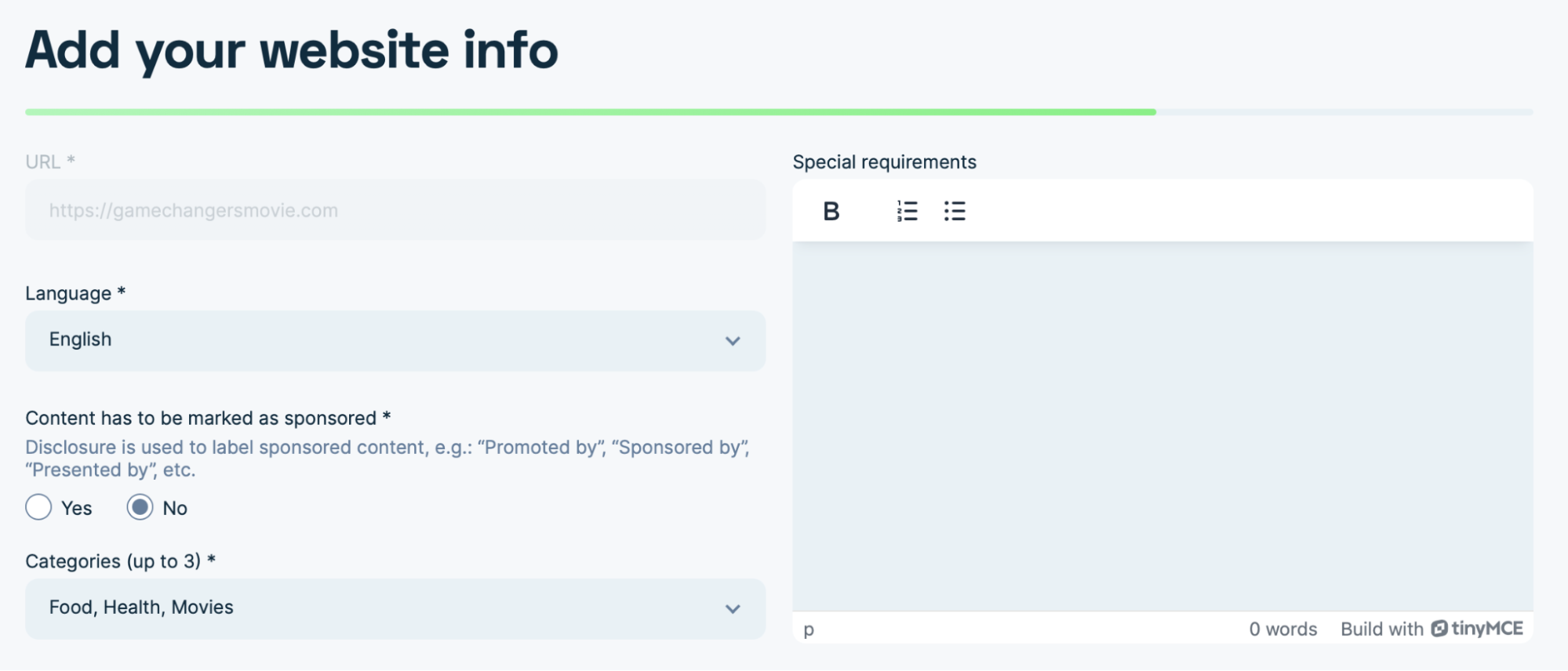Expand the Language dropdown chevron arrow
The image size is (1568, 671).
tap(733, 341)
